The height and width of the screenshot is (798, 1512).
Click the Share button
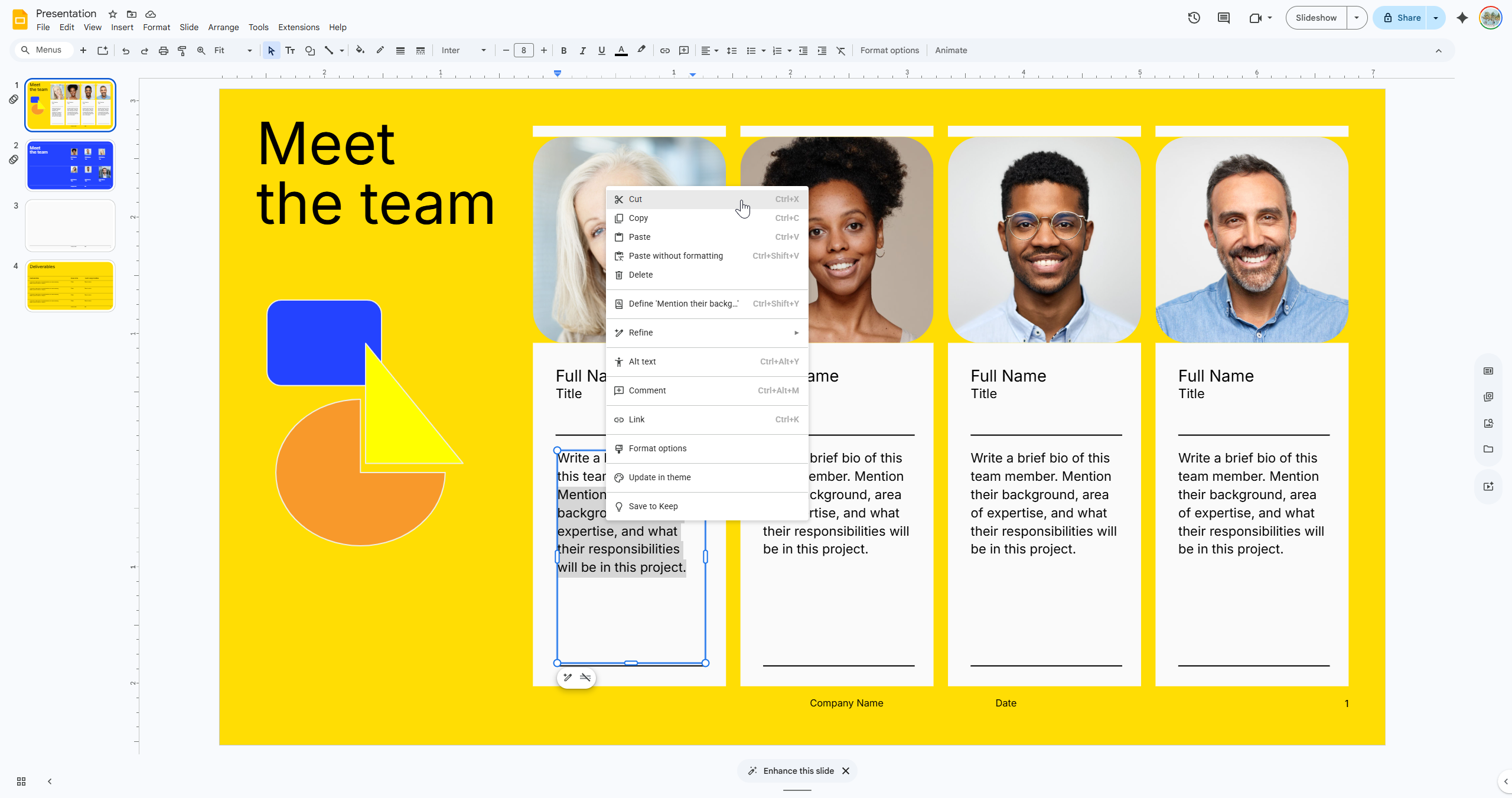coord(1400,18)
